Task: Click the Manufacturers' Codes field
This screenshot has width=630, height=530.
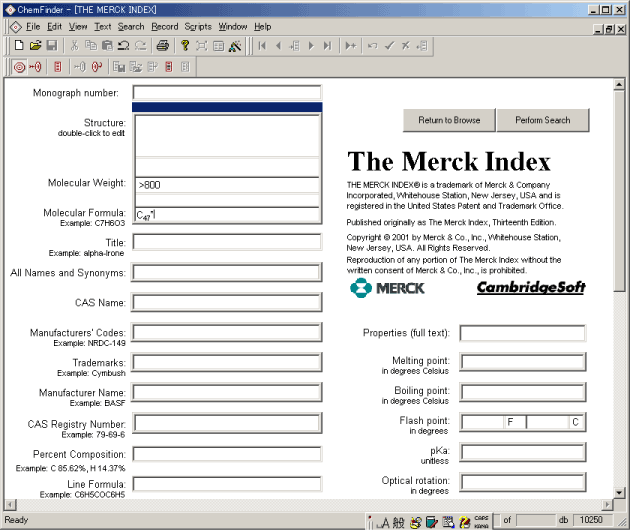Action: (x=227, y=332)
